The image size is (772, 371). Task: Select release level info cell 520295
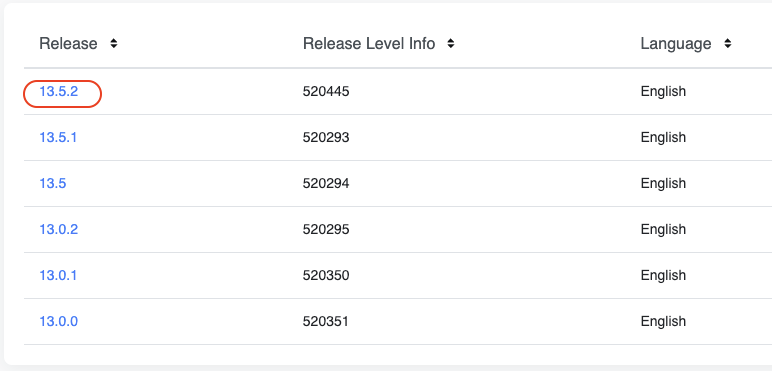coord(326,229)
